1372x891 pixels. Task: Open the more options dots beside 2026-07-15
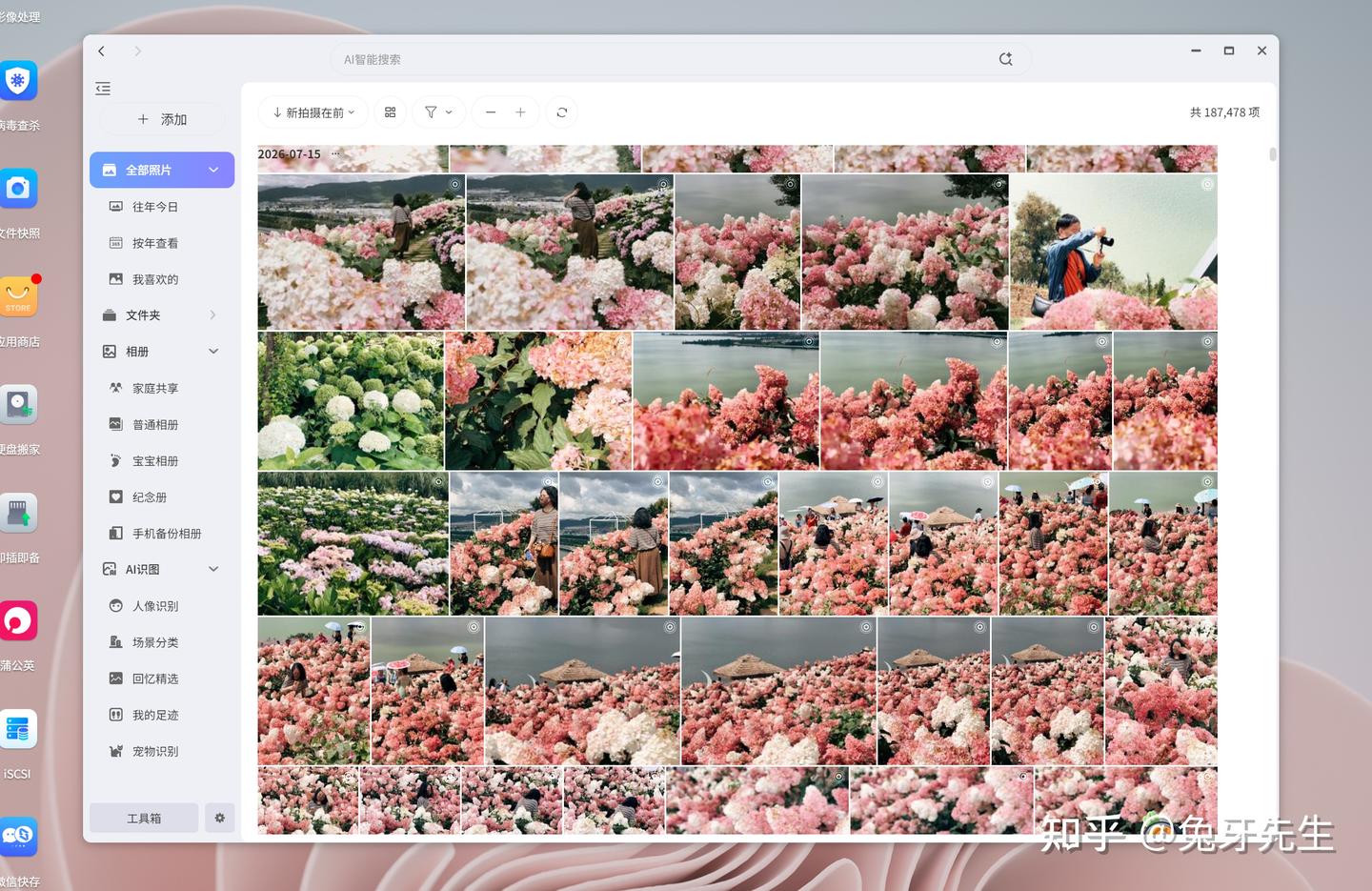click(335, 154)
